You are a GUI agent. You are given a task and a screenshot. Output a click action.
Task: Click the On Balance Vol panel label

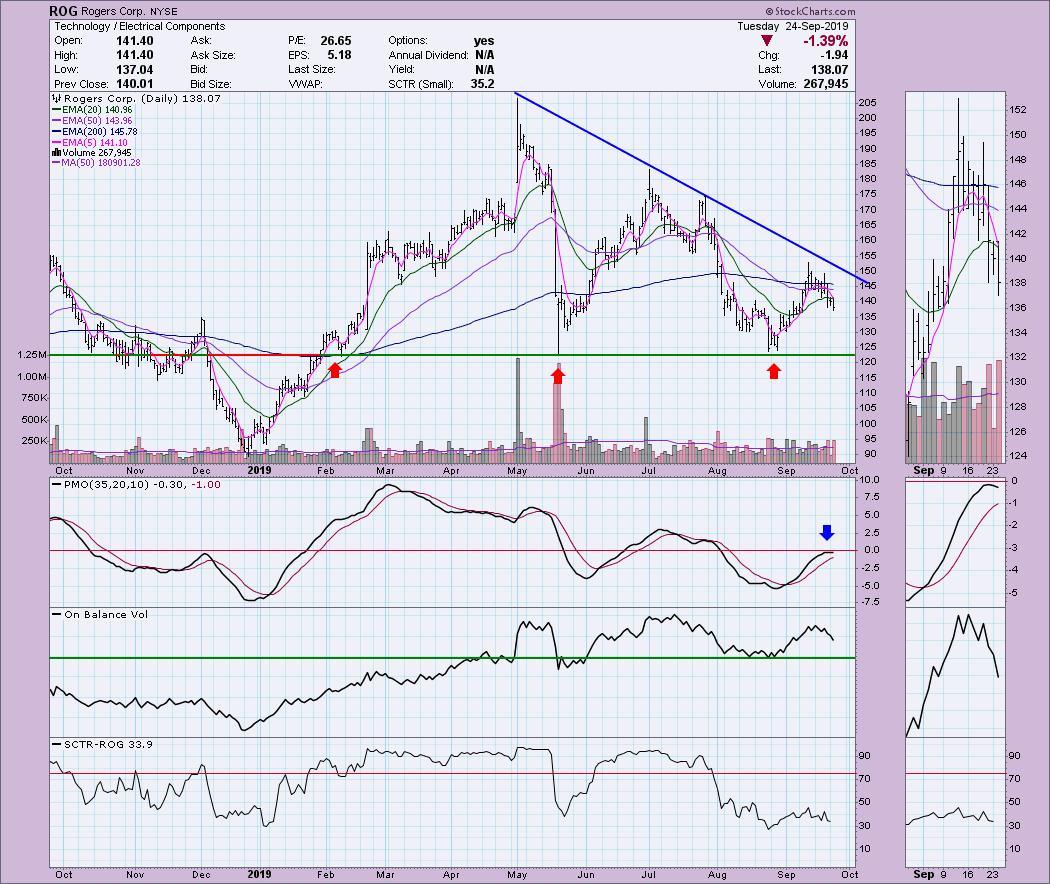[100, 614]
